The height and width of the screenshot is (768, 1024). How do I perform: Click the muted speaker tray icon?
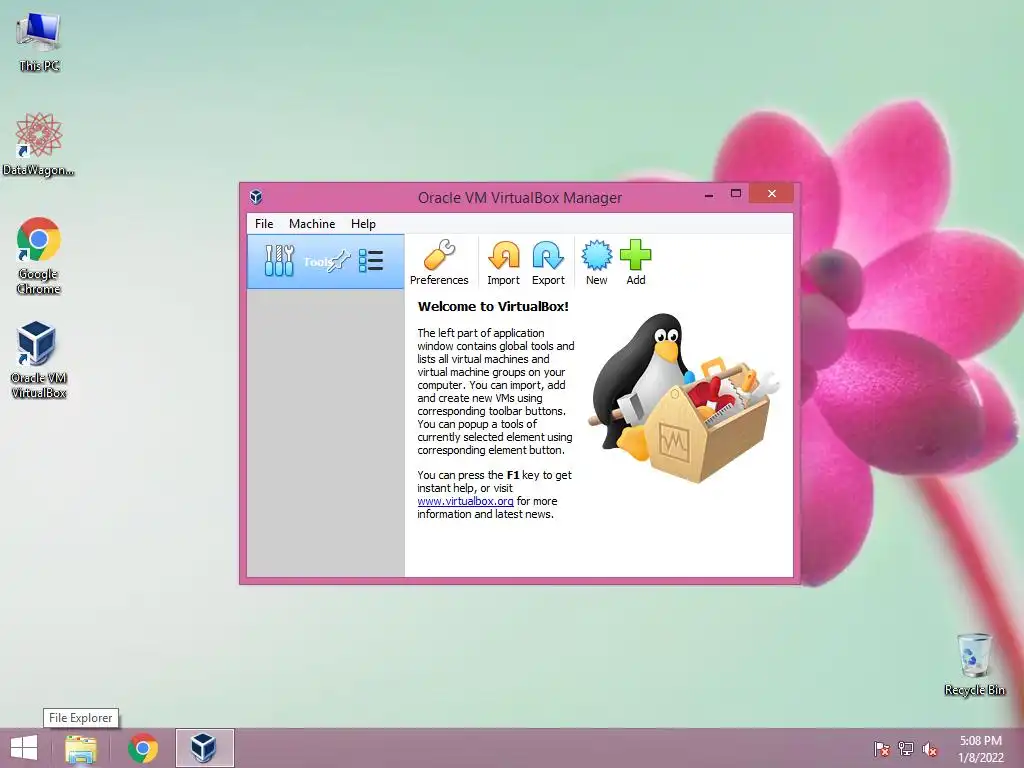pyautogui.click(x=930, y=749)
